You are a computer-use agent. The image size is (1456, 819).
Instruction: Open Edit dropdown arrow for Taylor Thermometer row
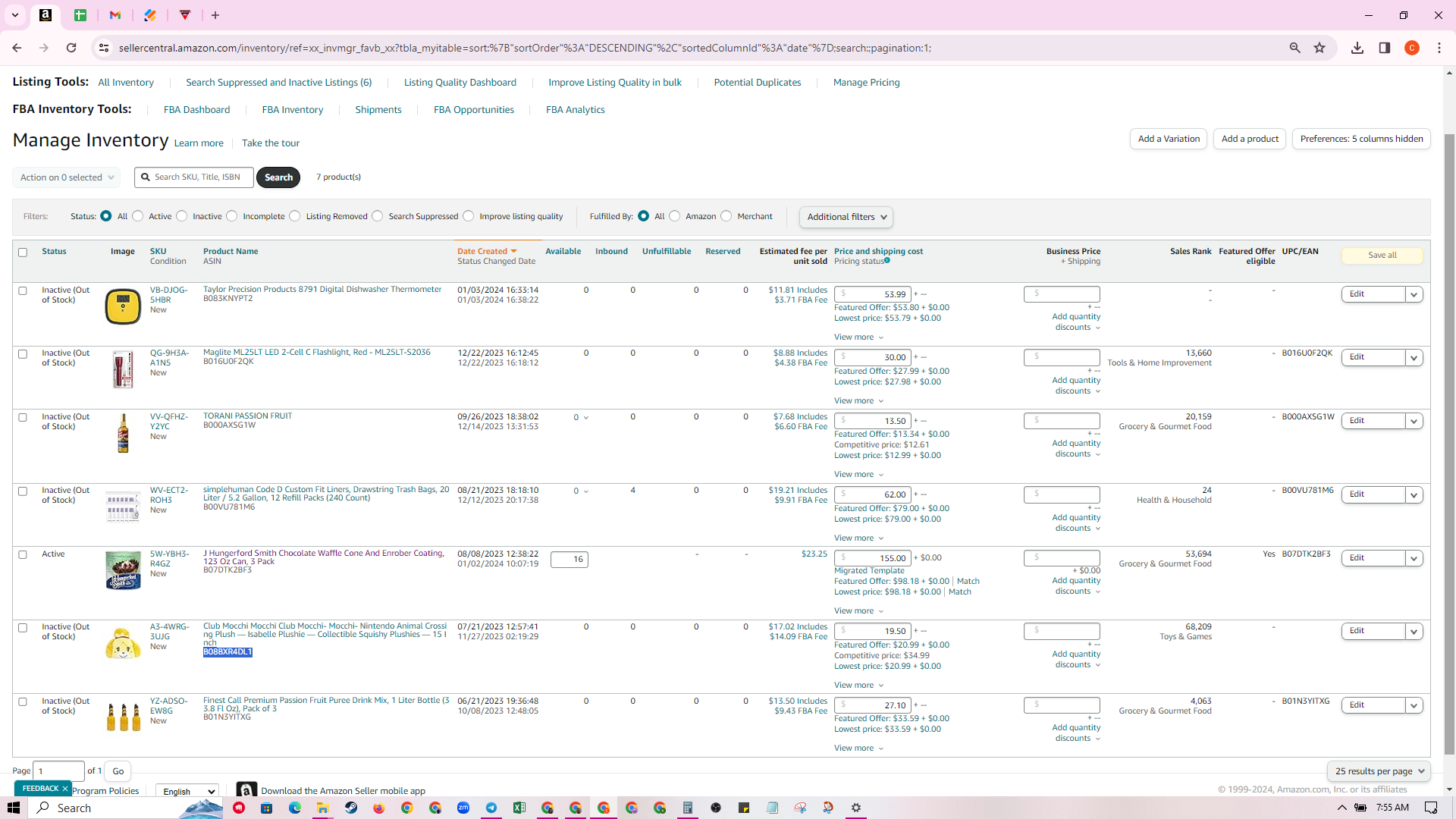click(1414, 294)
